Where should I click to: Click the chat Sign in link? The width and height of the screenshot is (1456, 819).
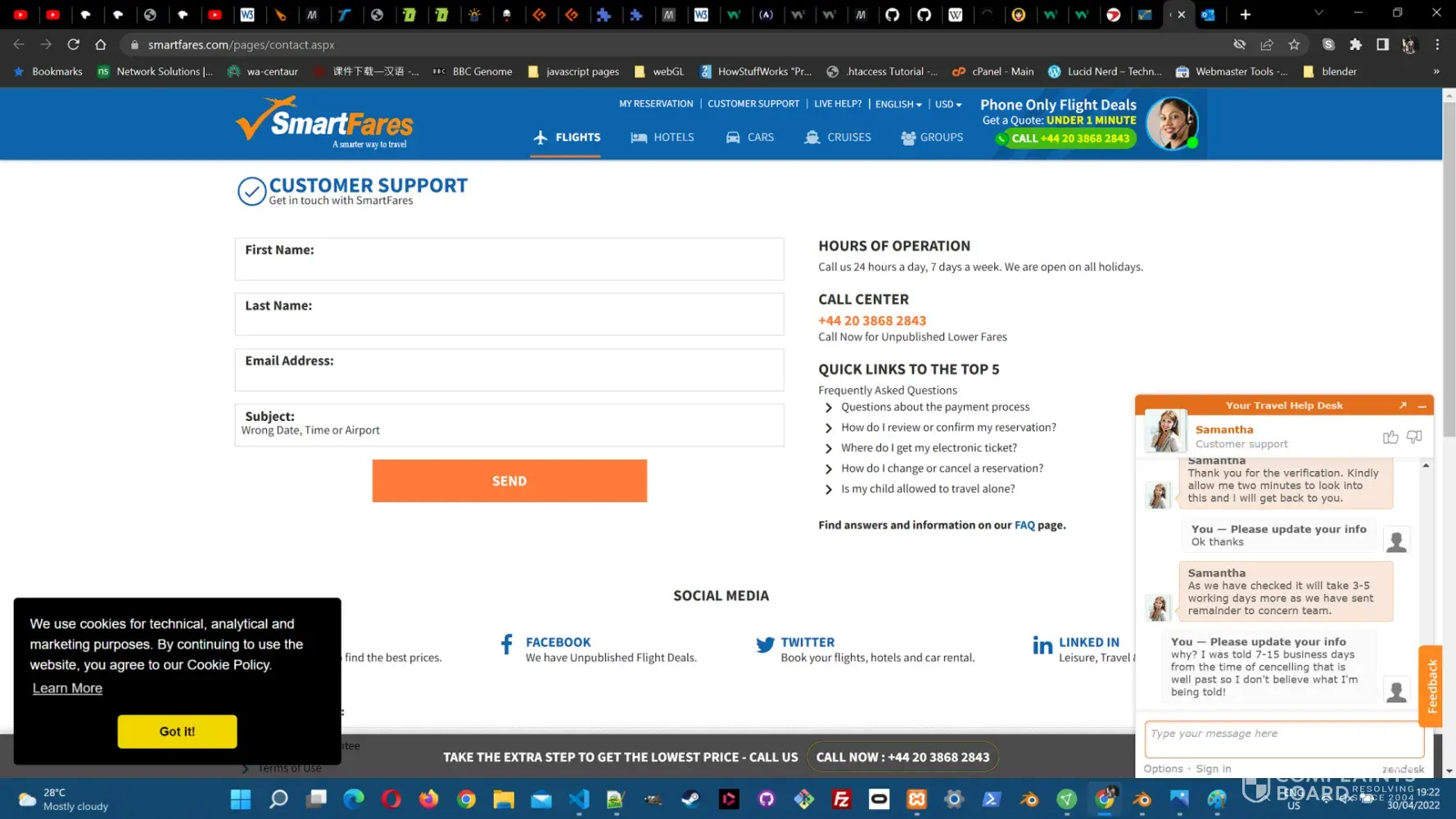1213,769
